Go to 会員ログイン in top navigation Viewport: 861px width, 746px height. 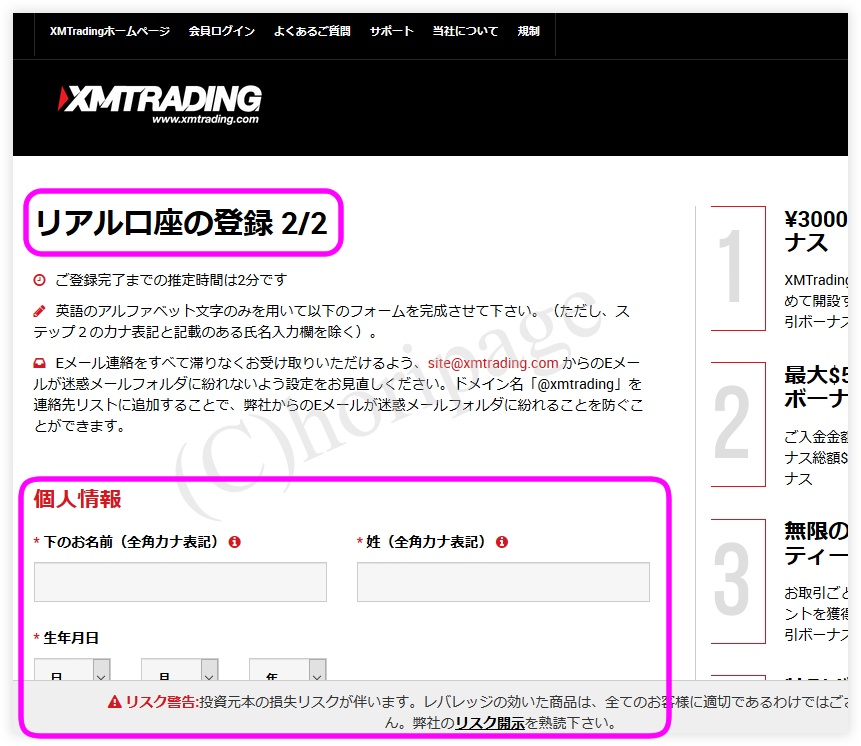222,31
